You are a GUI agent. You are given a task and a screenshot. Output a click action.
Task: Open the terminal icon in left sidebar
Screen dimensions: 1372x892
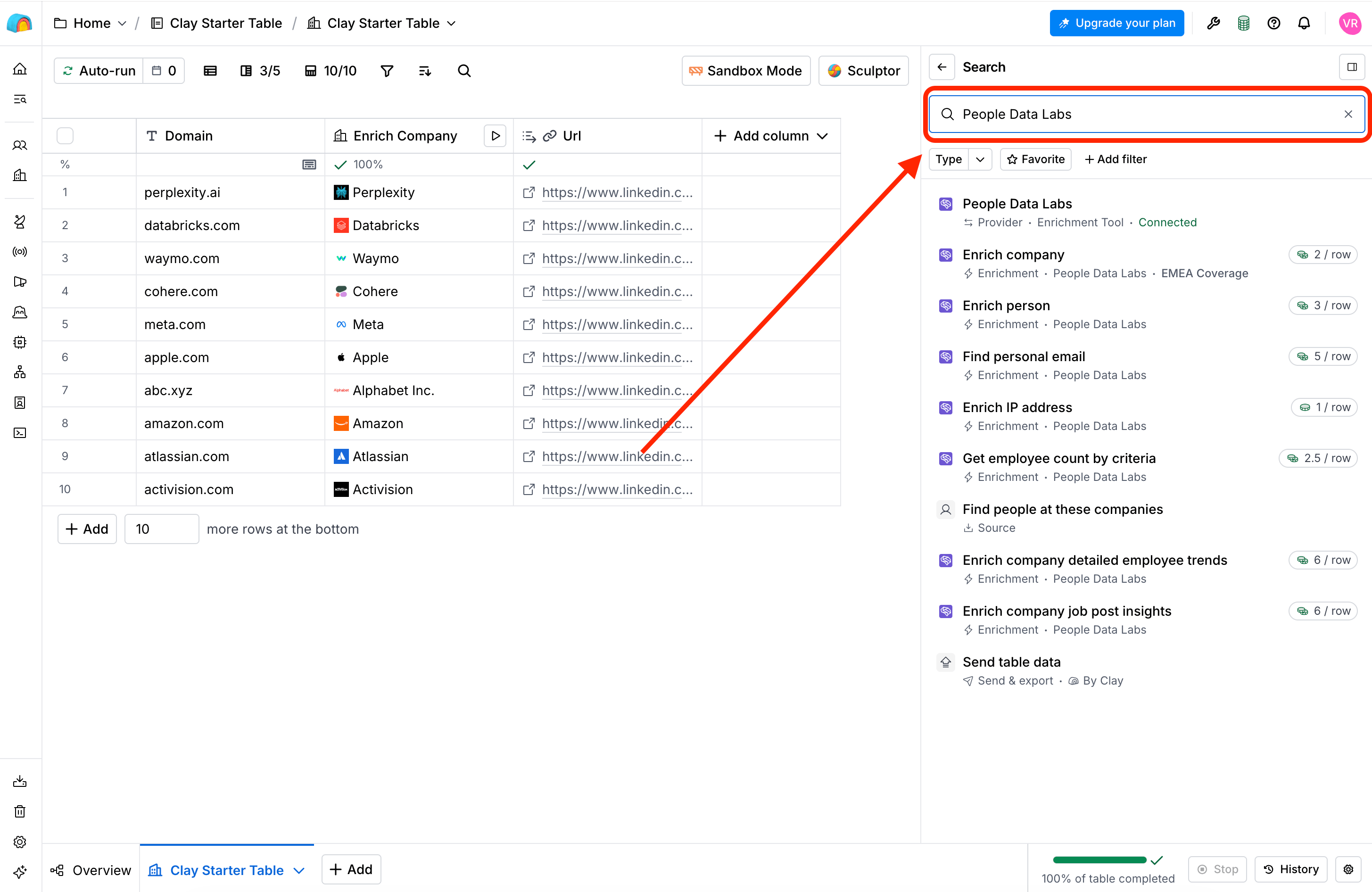20,432
